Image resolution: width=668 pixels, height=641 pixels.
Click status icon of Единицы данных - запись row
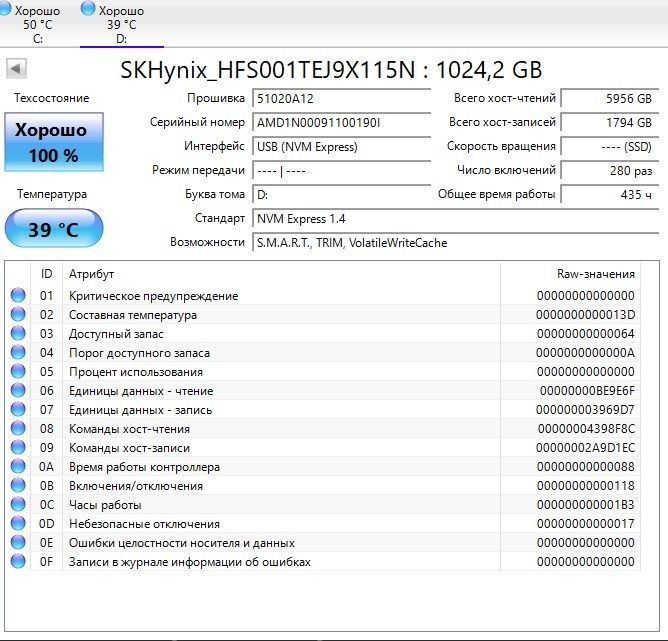pos(18,409)
